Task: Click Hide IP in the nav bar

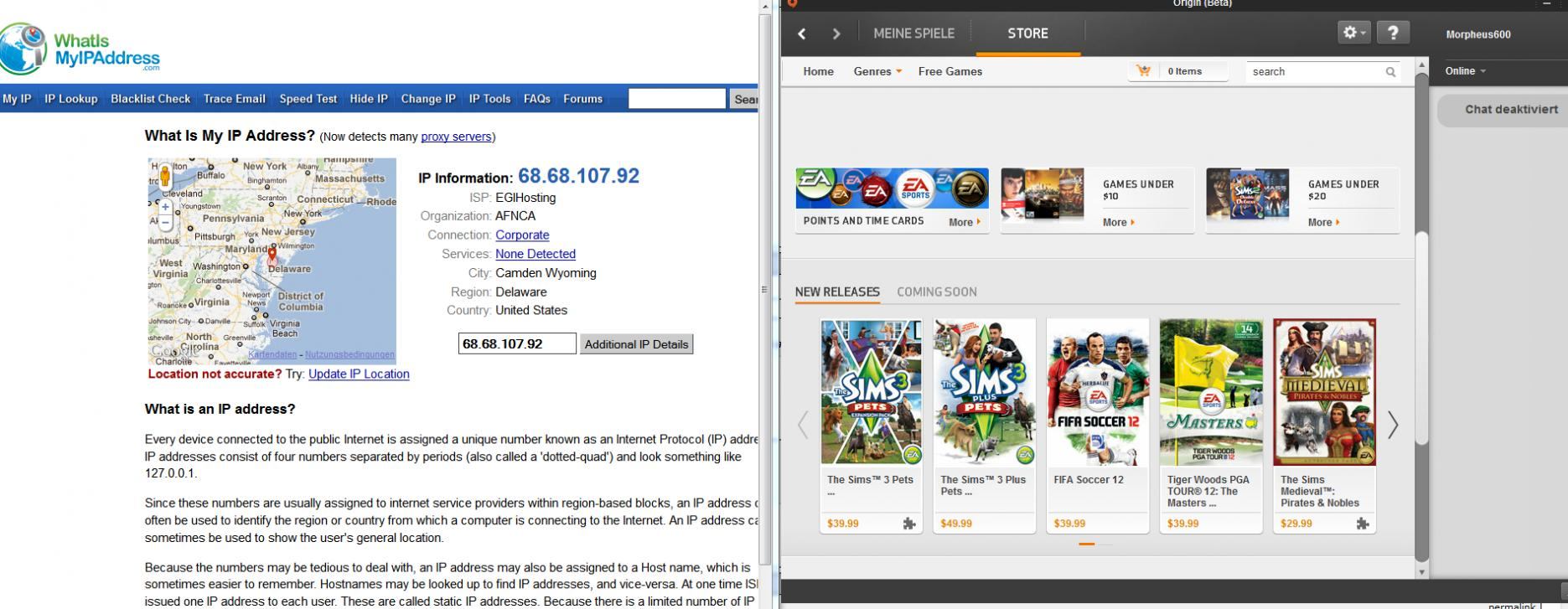Action: pos(369,99)
